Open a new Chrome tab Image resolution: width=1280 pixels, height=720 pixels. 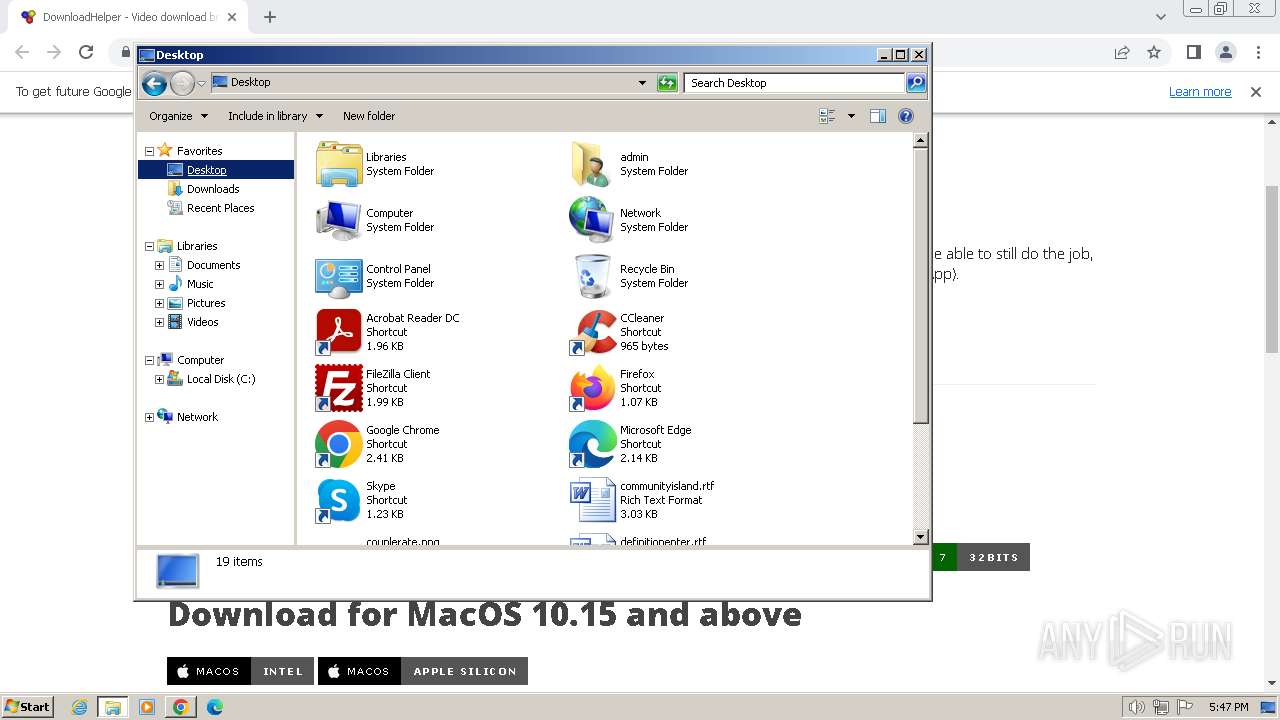(x=270, y=17)
